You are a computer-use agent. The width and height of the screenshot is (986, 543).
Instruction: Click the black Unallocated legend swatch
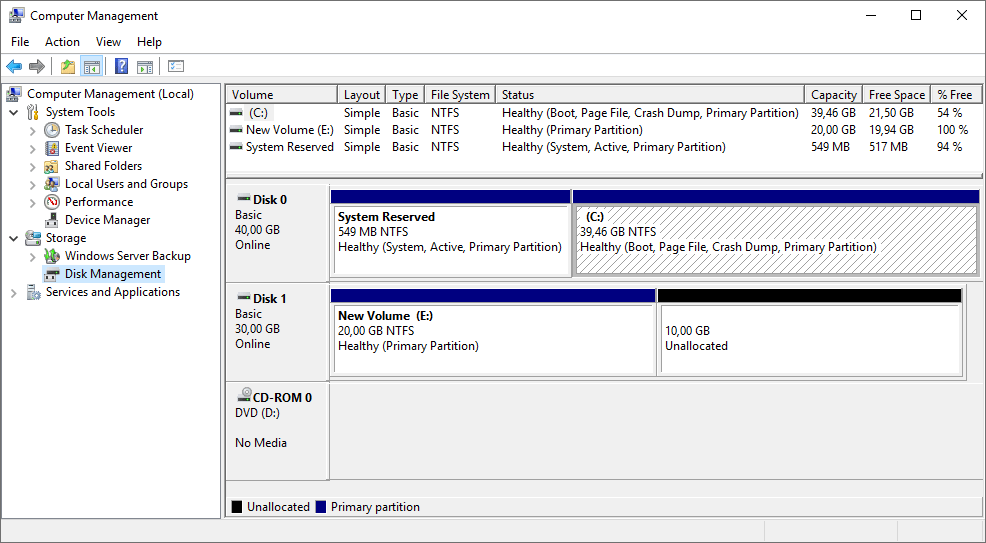point(236,507)
